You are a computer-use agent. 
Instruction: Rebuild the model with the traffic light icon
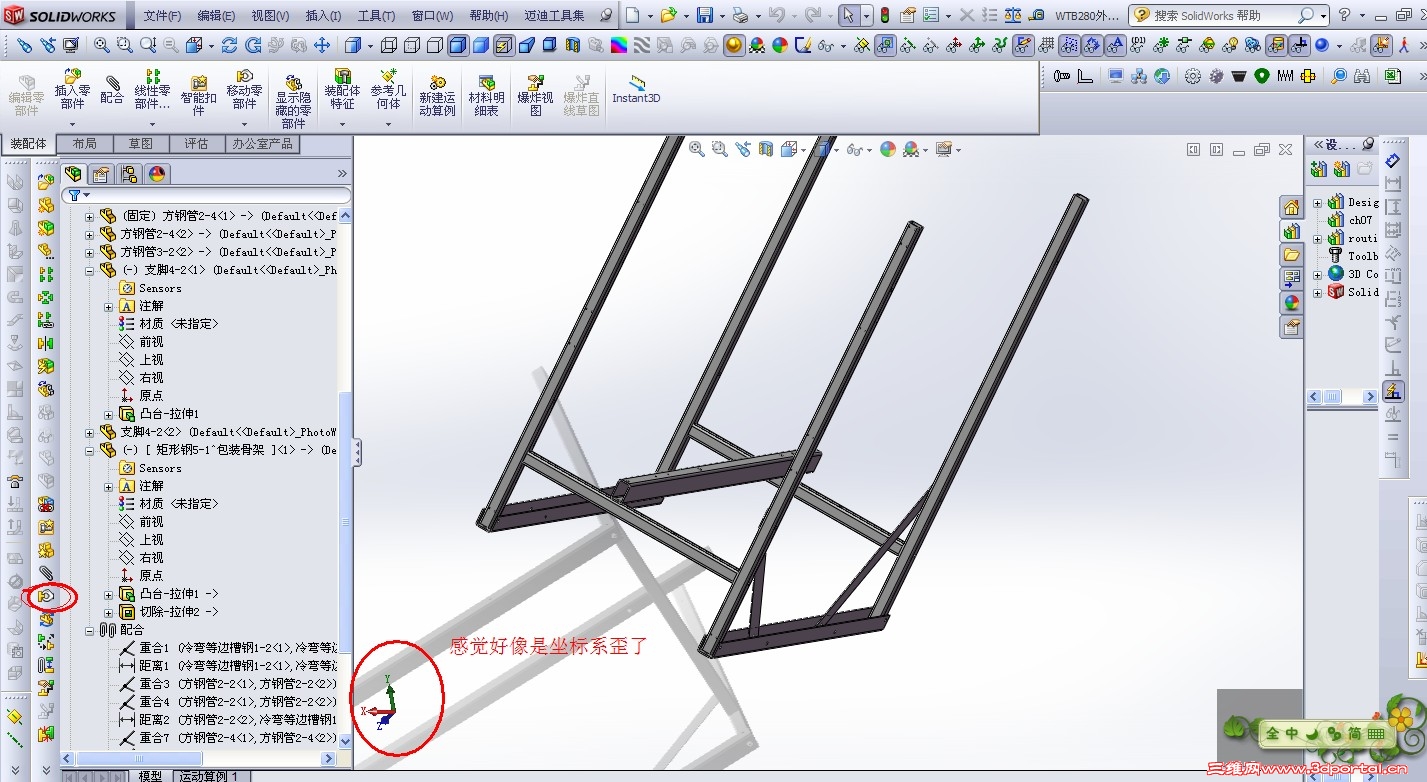[885, 15]
